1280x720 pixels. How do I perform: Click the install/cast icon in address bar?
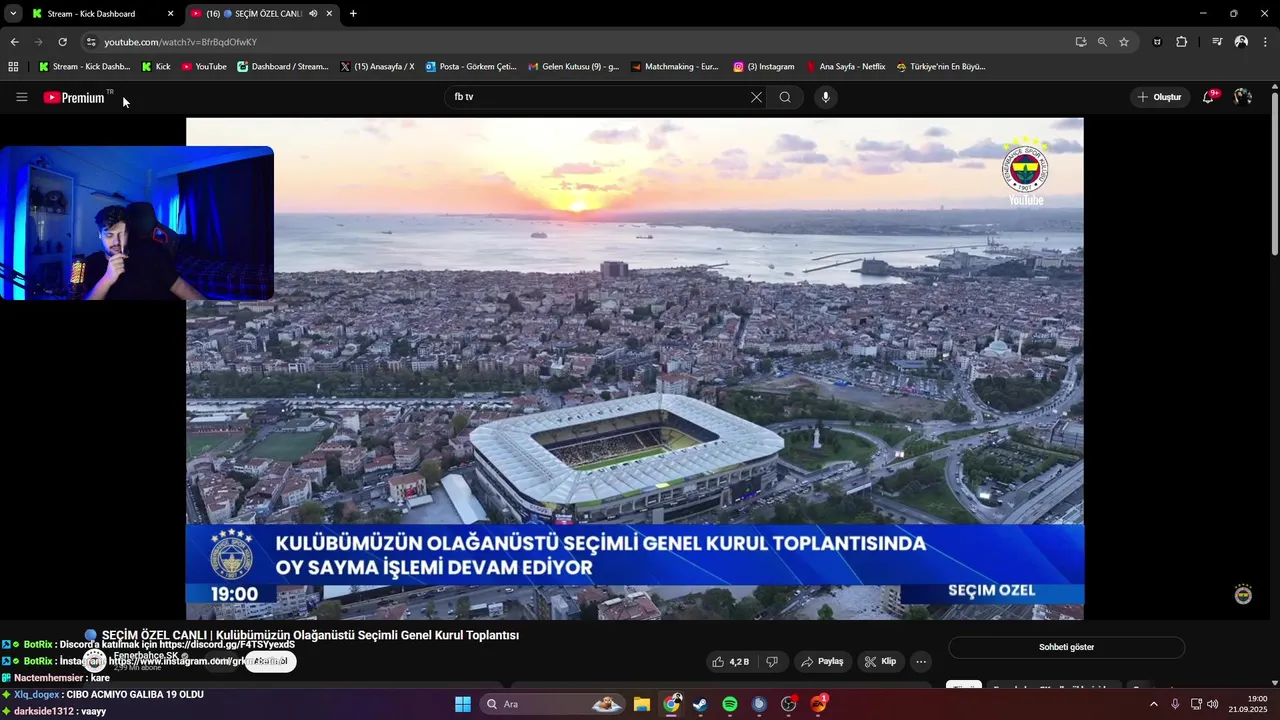[1080, 42]
